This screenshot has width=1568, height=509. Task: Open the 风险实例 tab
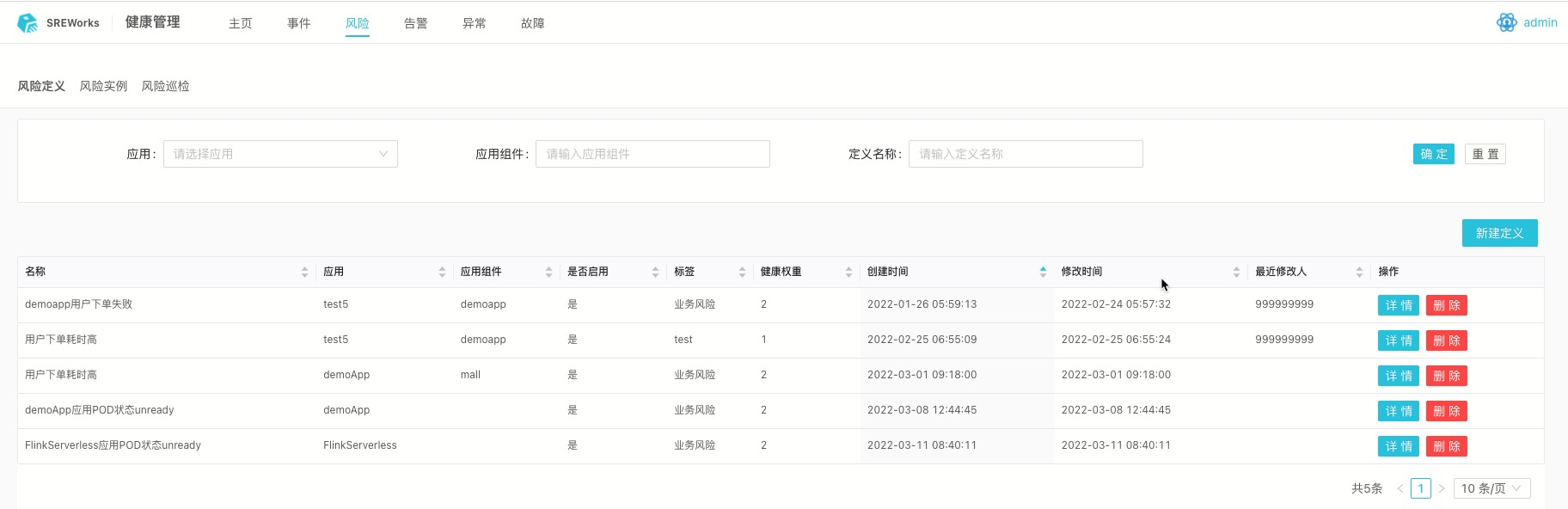pyautogui.click(x=103, y=86)
